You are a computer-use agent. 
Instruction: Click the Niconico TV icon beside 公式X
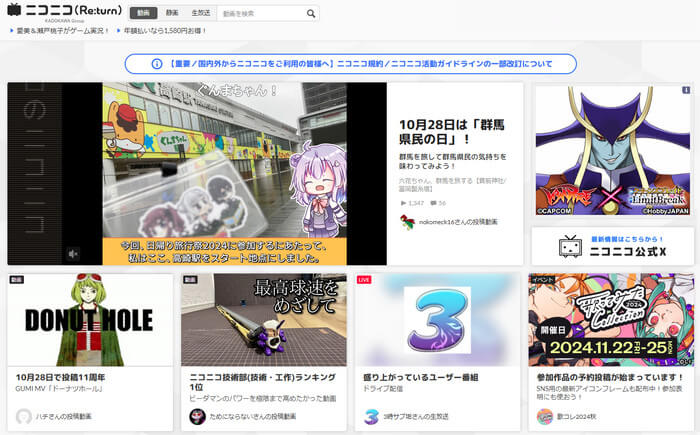point(570,246)
